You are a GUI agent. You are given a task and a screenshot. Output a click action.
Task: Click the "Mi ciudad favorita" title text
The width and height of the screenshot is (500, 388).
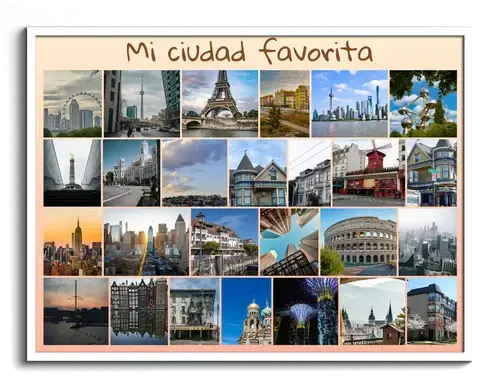[249, 51]
